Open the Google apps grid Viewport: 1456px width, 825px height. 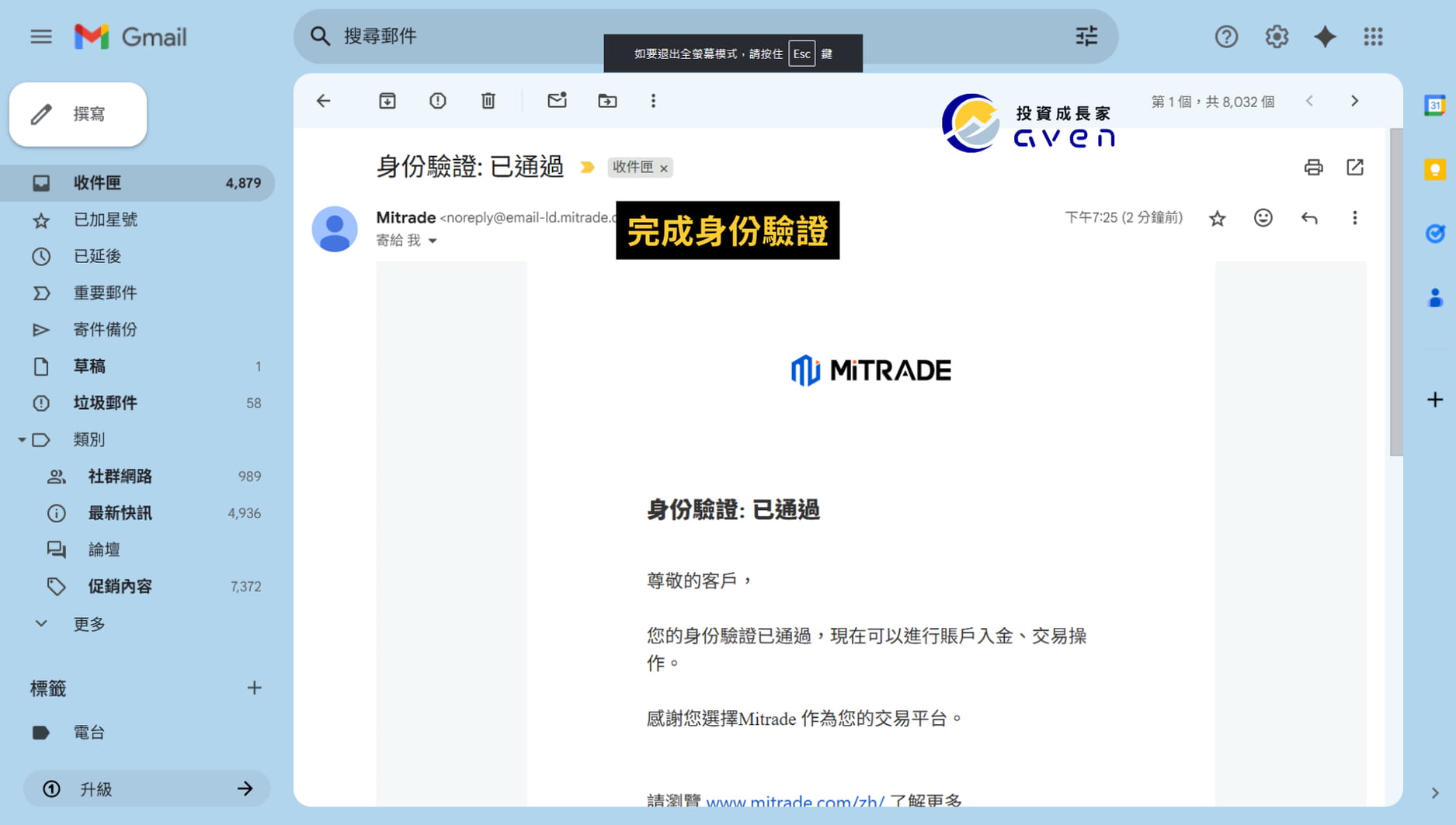pyautogui.click(x=1373, y=36)
